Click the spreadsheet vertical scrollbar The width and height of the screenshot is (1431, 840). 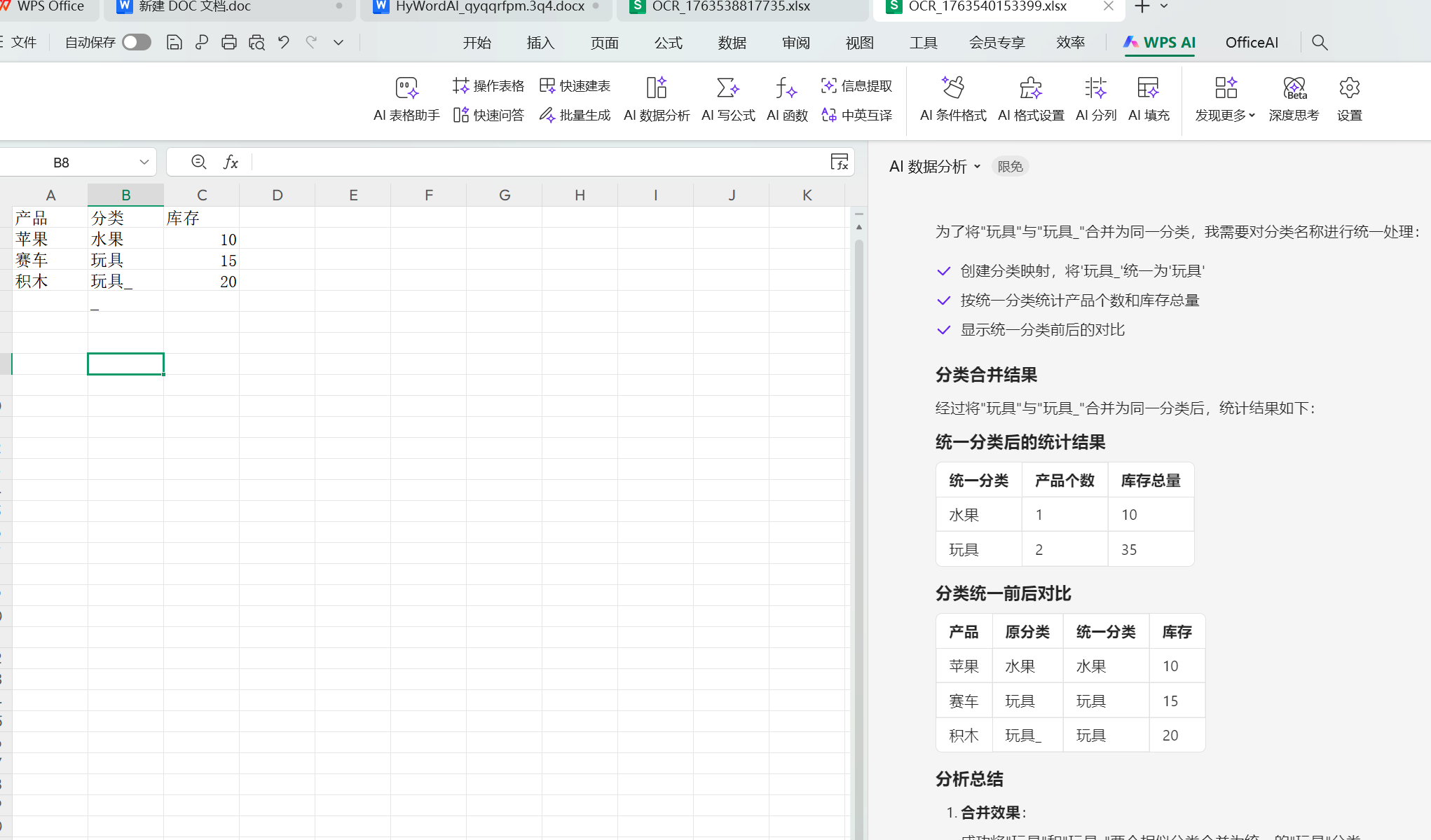pyautogui.click(x=858, y=490)
